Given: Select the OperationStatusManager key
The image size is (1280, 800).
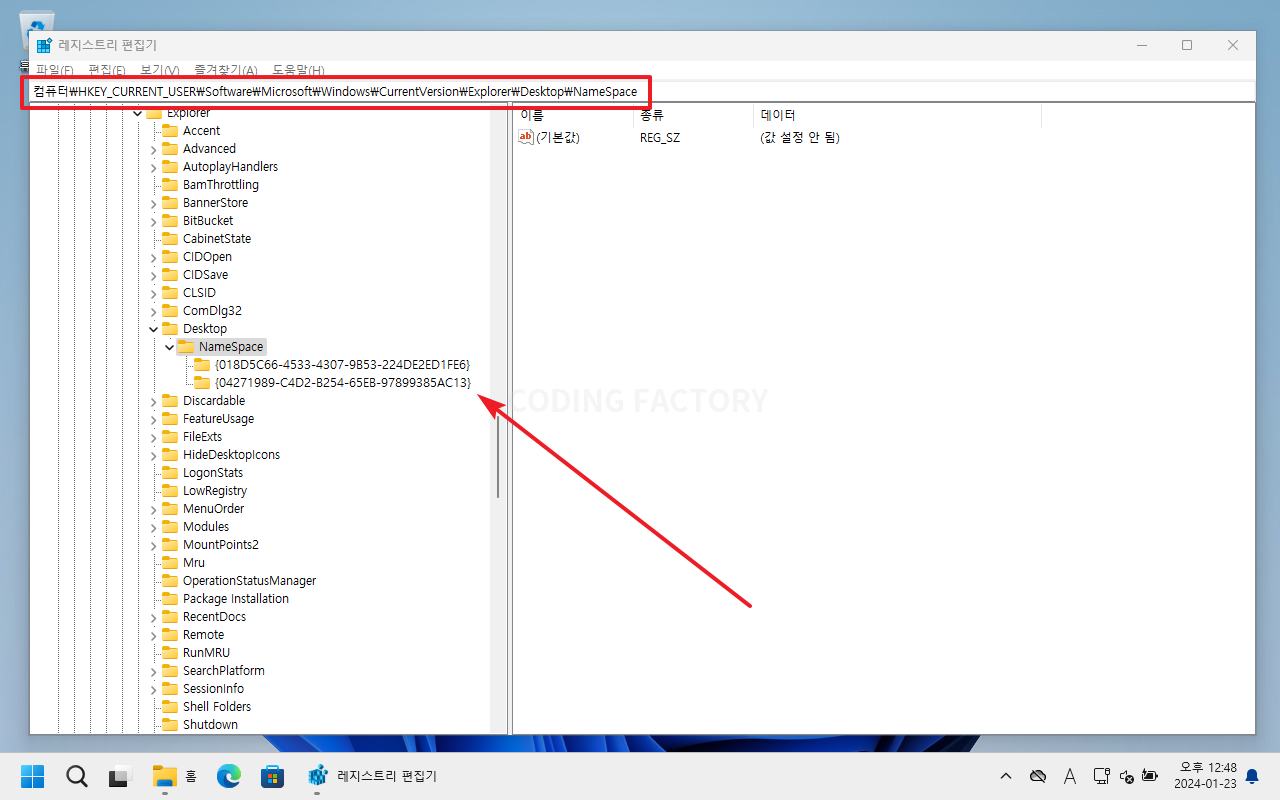Looking at the screenshot, I should tap(249, 581).
